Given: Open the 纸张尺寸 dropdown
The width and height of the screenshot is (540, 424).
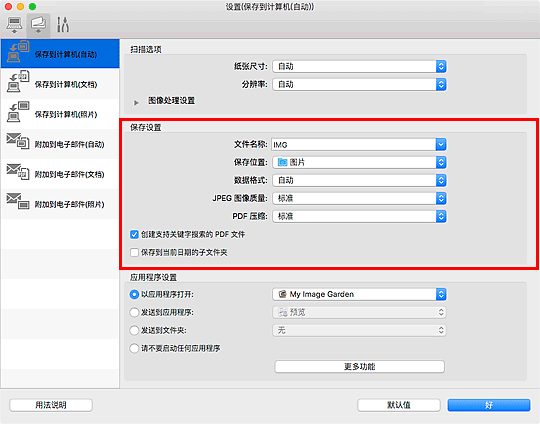Looking at the screenshot, I should coord(359,66).
